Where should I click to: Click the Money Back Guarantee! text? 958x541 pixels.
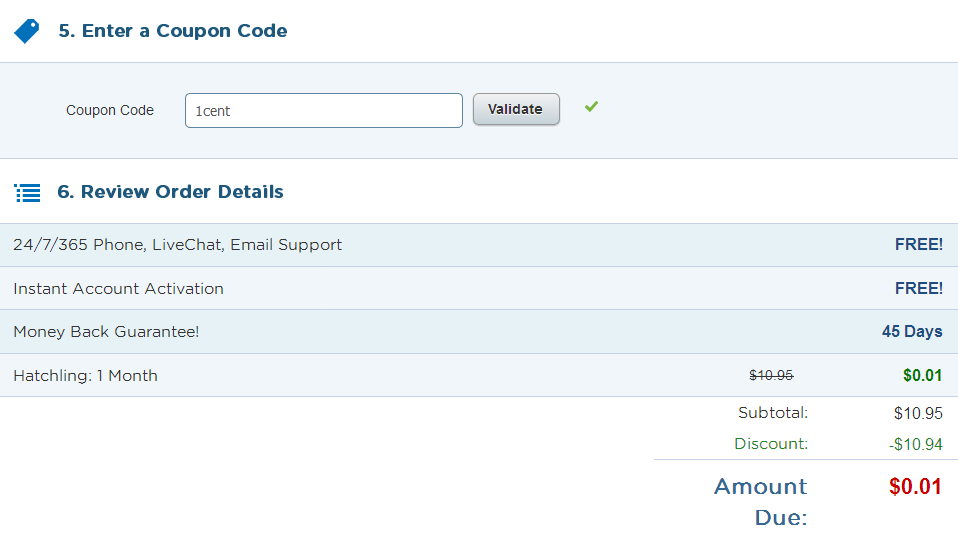click(x=106, y=332)
